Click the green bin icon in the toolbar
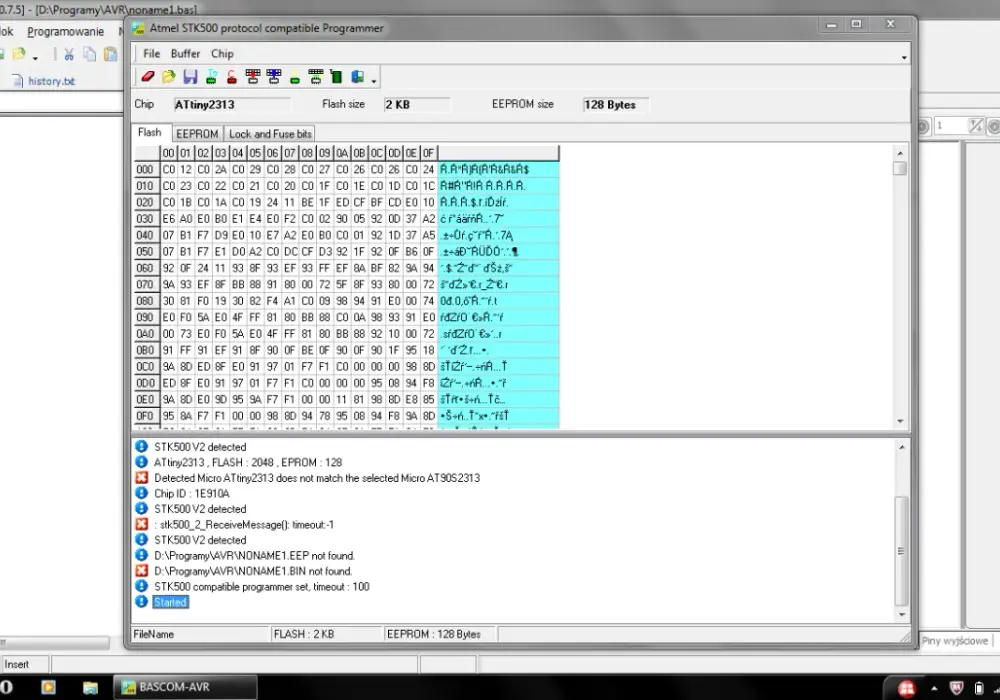The image size is (1000, 700). pos(336,77)
